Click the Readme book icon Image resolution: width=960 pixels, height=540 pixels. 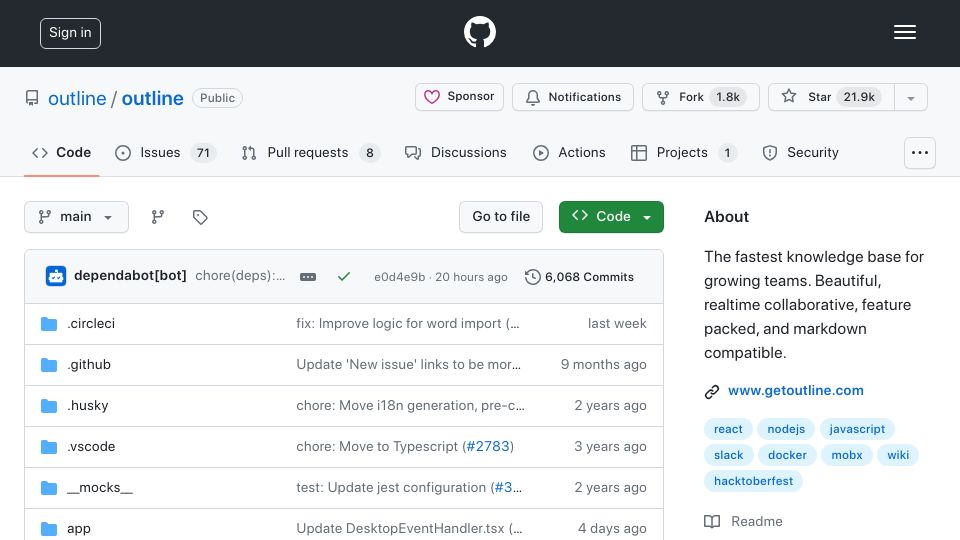pyautogui.click(x=712, y=522)
